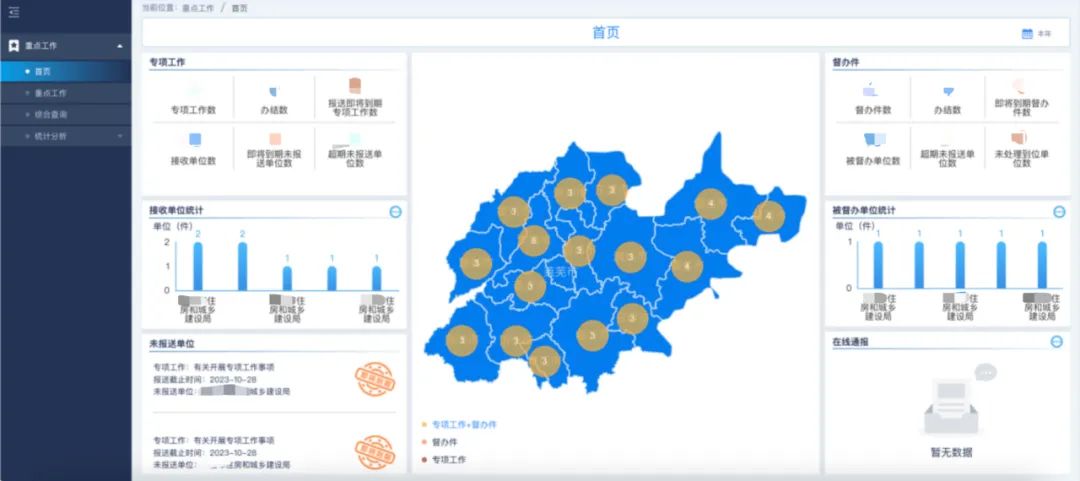Screen dimensions: 1080x481
Task: Collapse the sidebar with the hamburger icon
Action: pos(14,12)
